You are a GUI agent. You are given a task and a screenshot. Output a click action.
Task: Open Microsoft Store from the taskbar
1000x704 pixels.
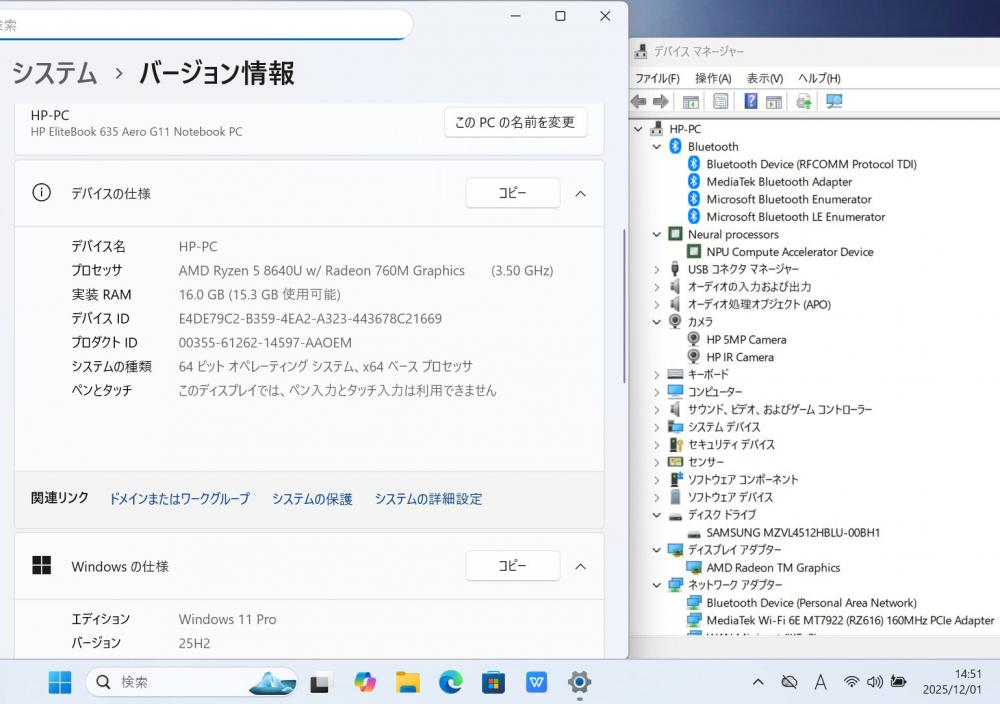click(x=493, y=682)
